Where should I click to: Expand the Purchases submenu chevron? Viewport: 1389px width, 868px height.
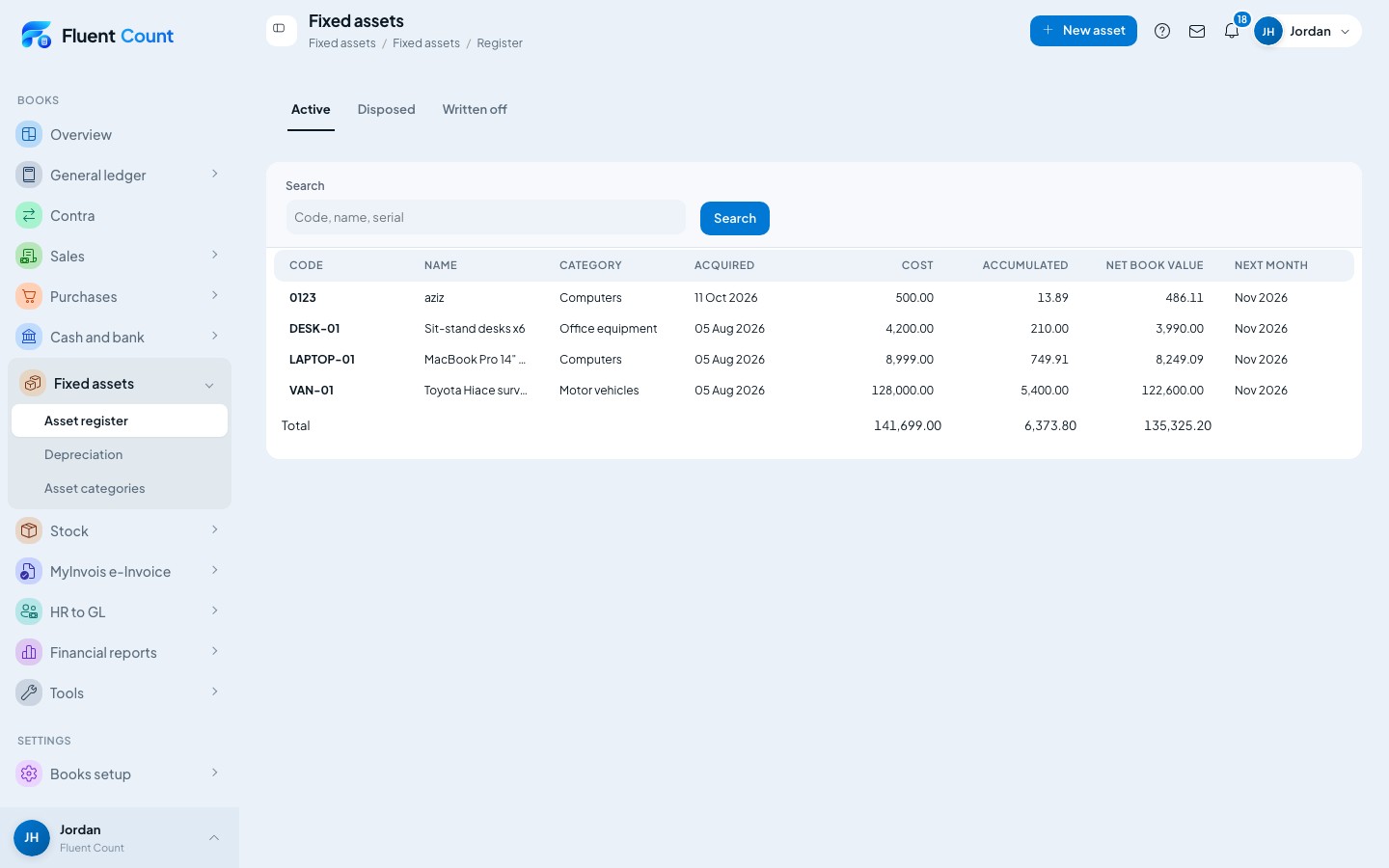point(214,295)
